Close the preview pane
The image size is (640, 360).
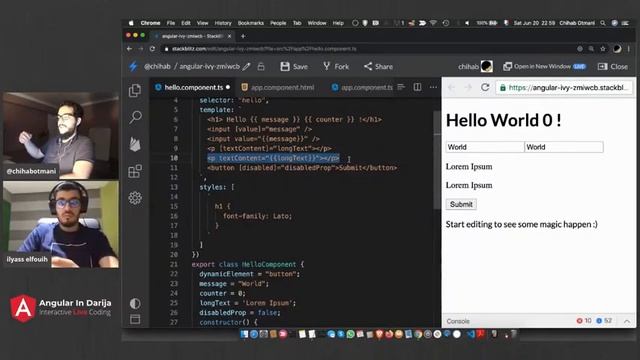click(x=613, y=67)
